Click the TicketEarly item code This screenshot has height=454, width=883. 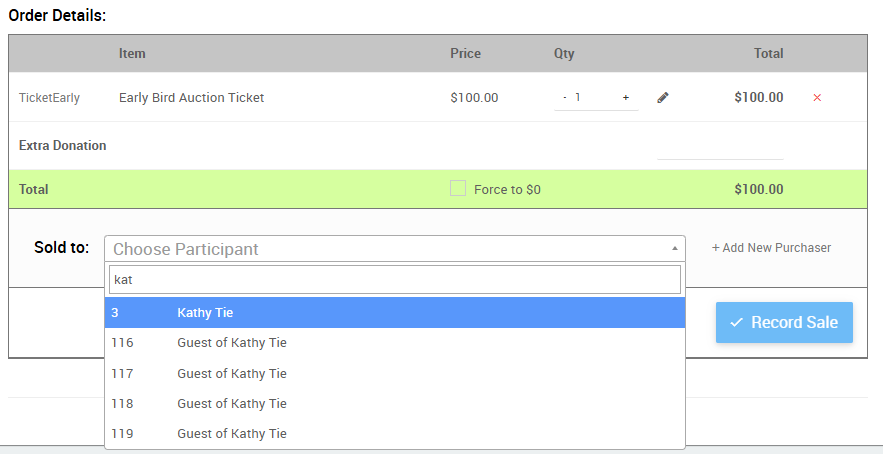coord(49,98)
